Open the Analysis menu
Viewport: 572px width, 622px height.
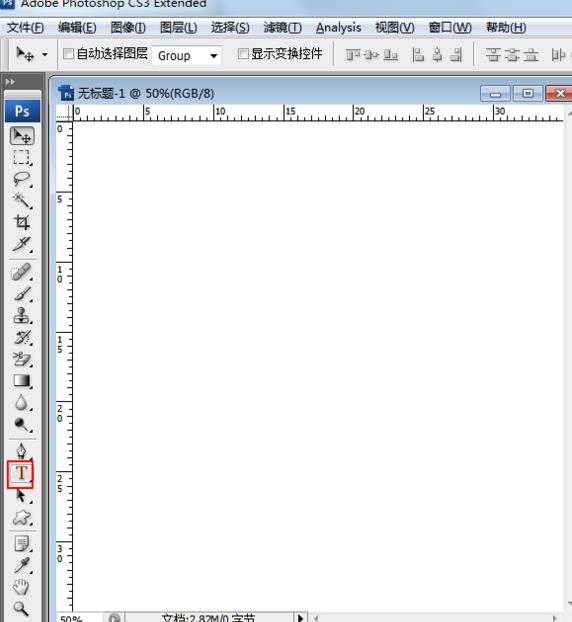(x=338, y=27)
